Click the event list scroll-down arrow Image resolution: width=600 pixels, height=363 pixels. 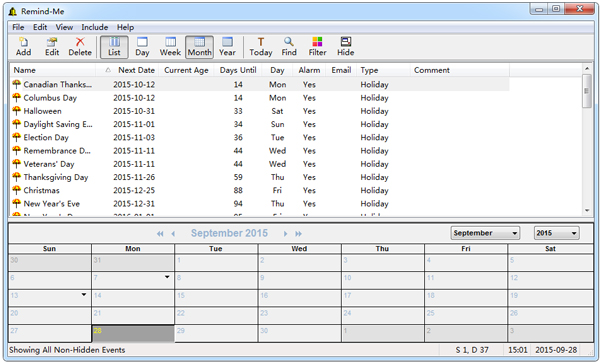coord(587,210)
